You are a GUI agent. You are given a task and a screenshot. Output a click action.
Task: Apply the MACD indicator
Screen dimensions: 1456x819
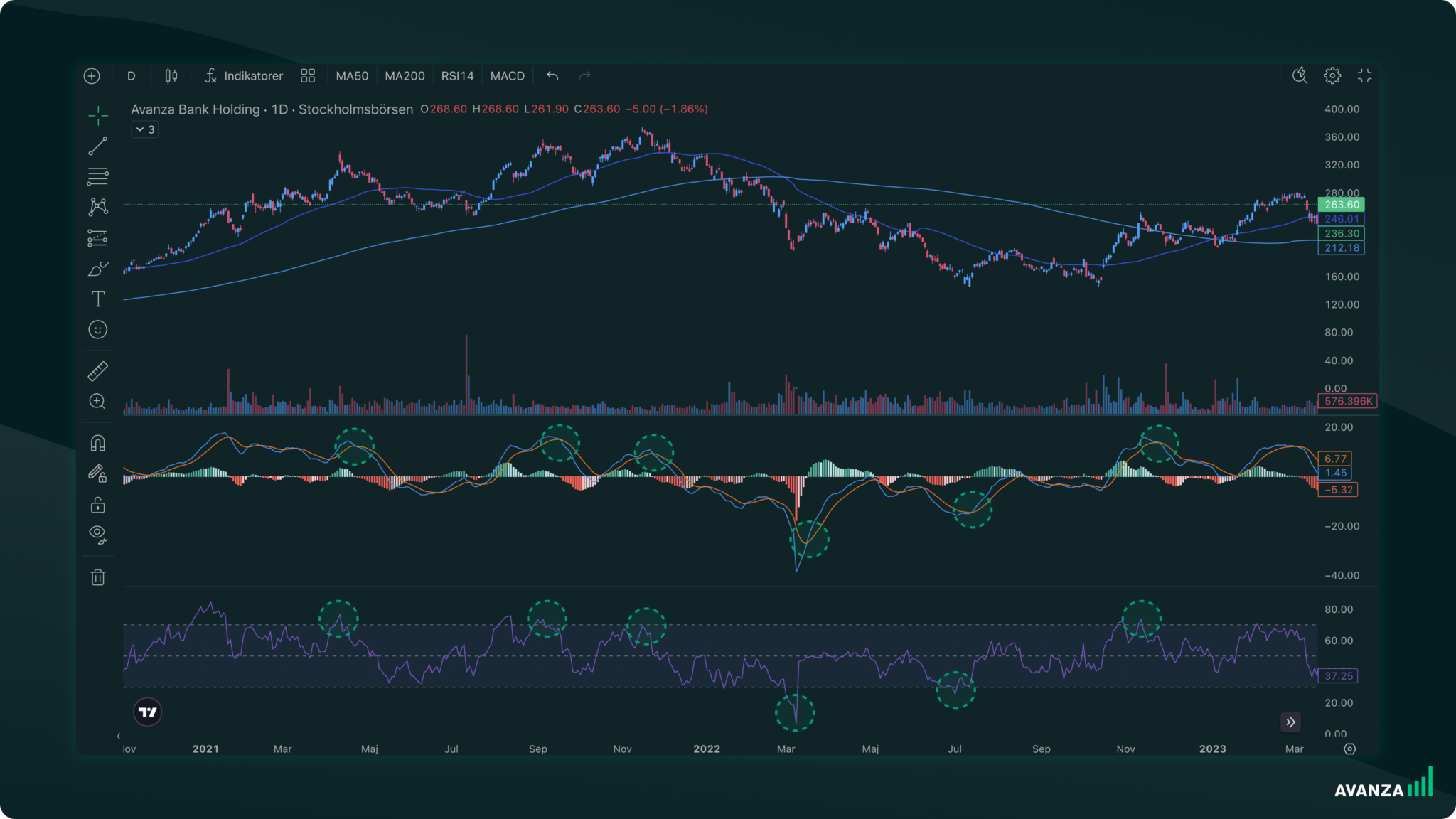point(507,76)
